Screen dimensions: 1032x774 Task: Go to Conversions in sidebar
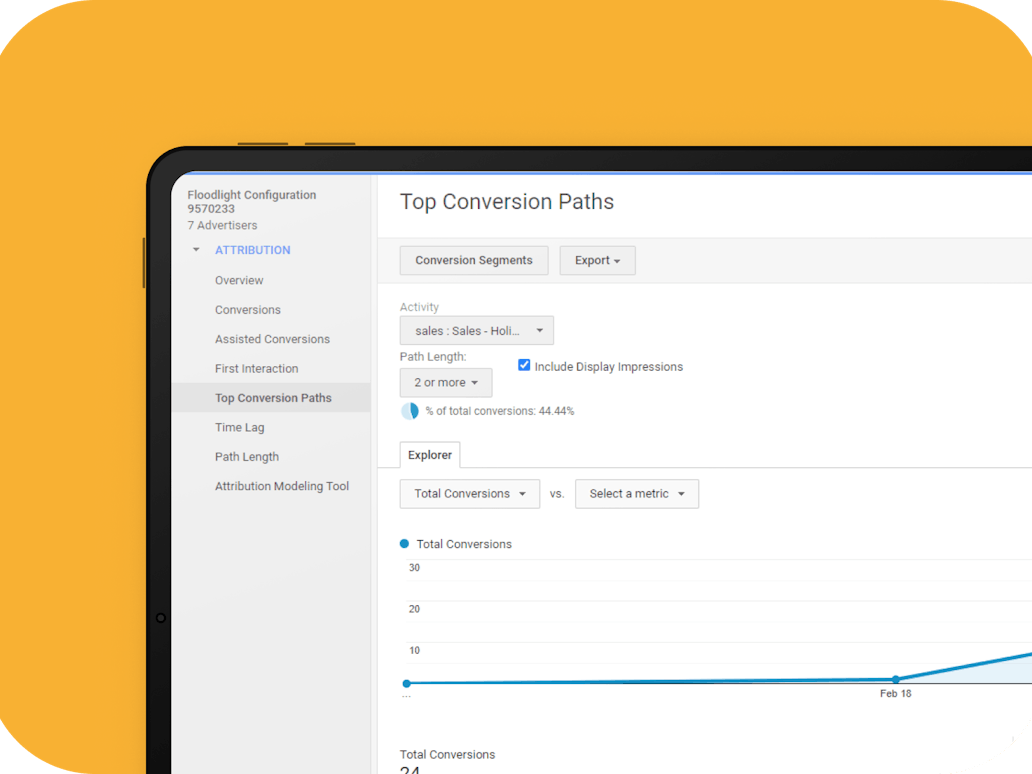click(247, 310)
